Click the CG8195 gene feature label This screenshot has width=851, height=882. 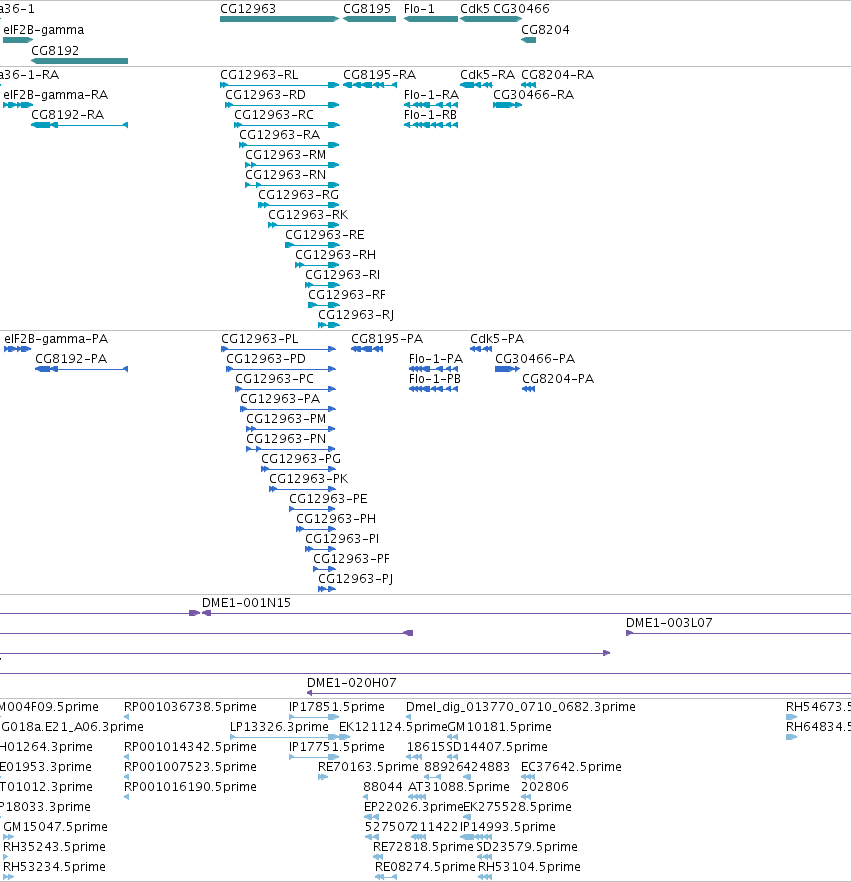pyautogui.click(x=367, y=8)
